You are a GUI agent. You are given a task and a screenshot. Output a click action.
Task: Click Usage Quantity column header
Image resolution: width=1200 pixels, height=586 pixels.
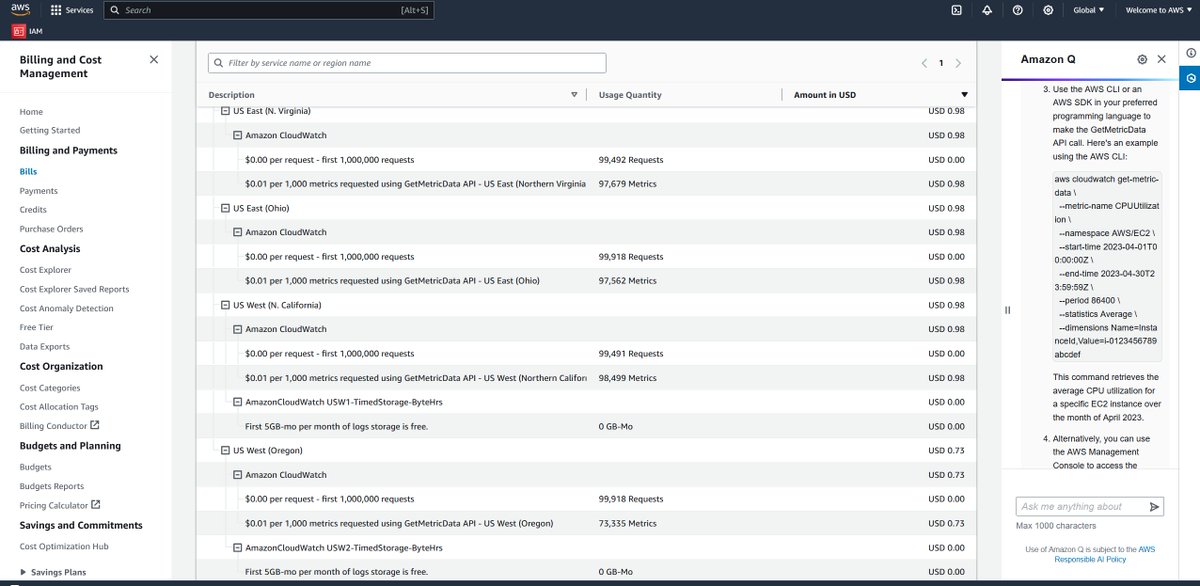[x=630, y=95]
